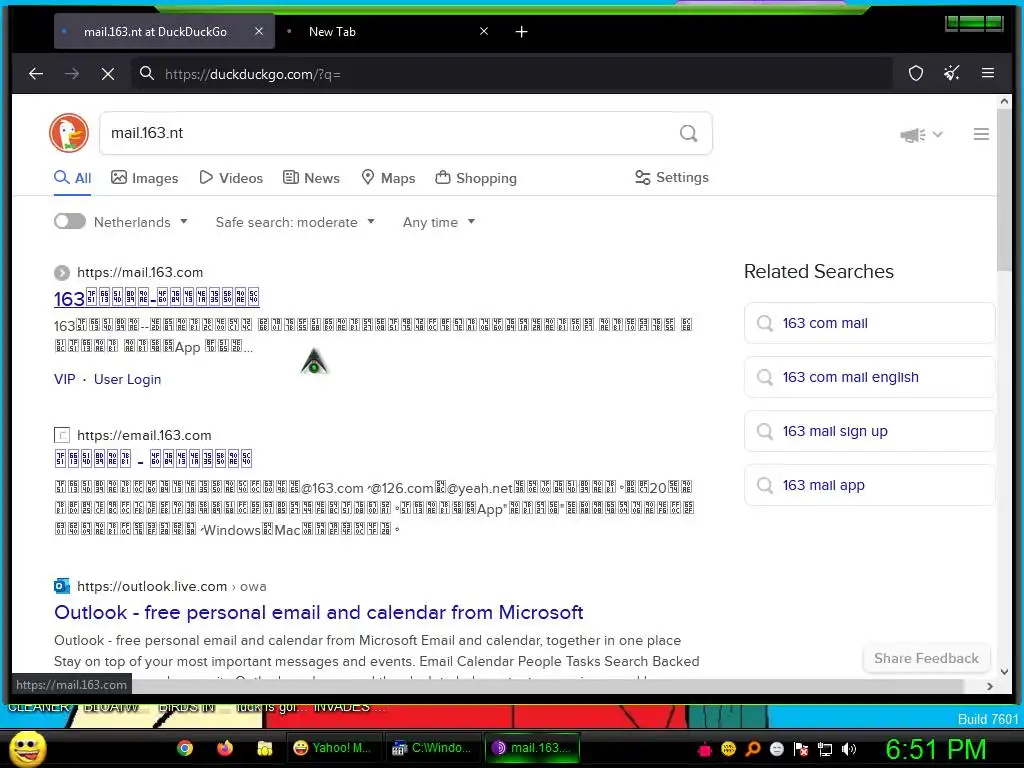Click the network tray icon
1024x768 pixels.
pos(825,749)
